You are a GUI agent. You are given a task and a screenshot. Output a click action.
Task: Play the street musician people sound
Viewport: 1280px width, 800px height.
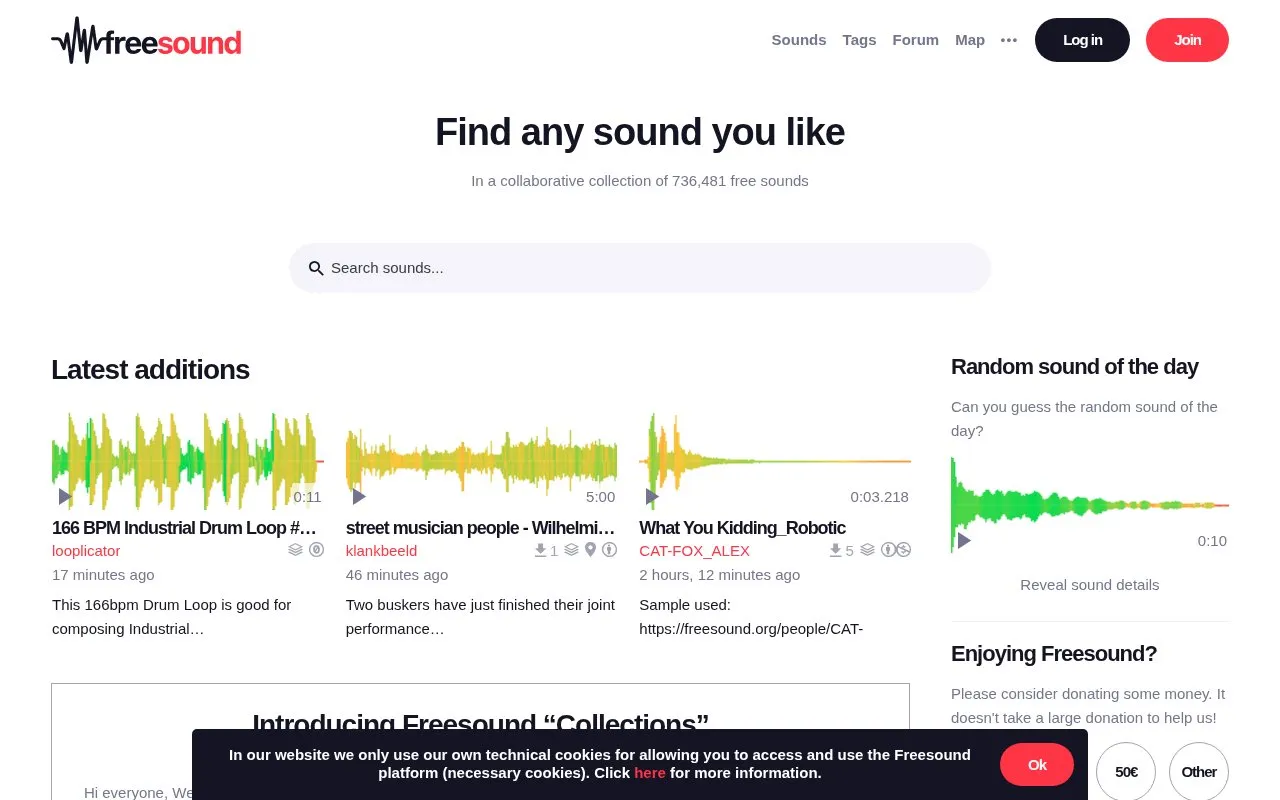[x=359, y=496]
